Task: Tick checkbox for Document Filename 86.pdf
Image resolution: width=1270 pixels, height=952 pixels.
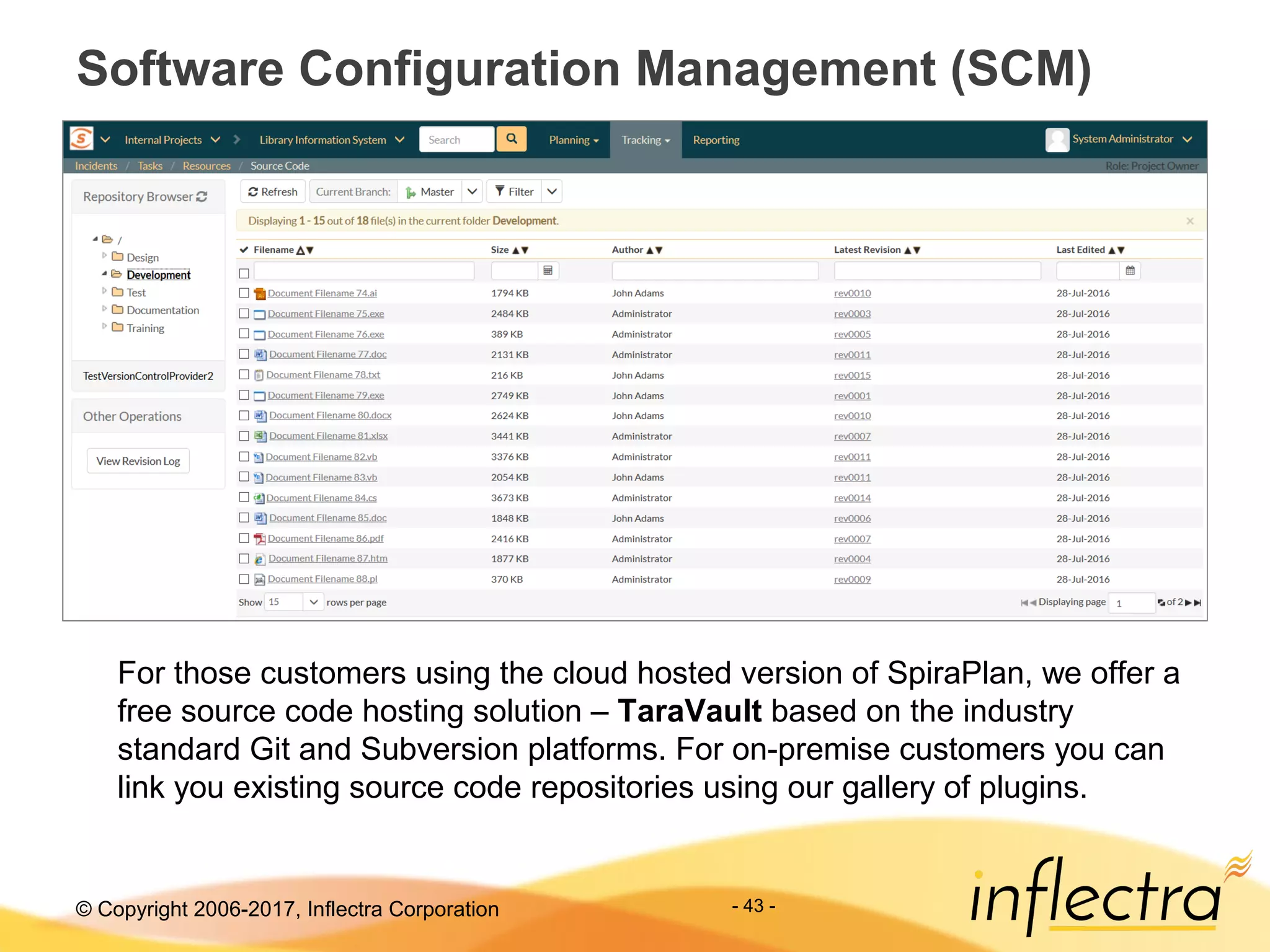Action: click(244, 538)
